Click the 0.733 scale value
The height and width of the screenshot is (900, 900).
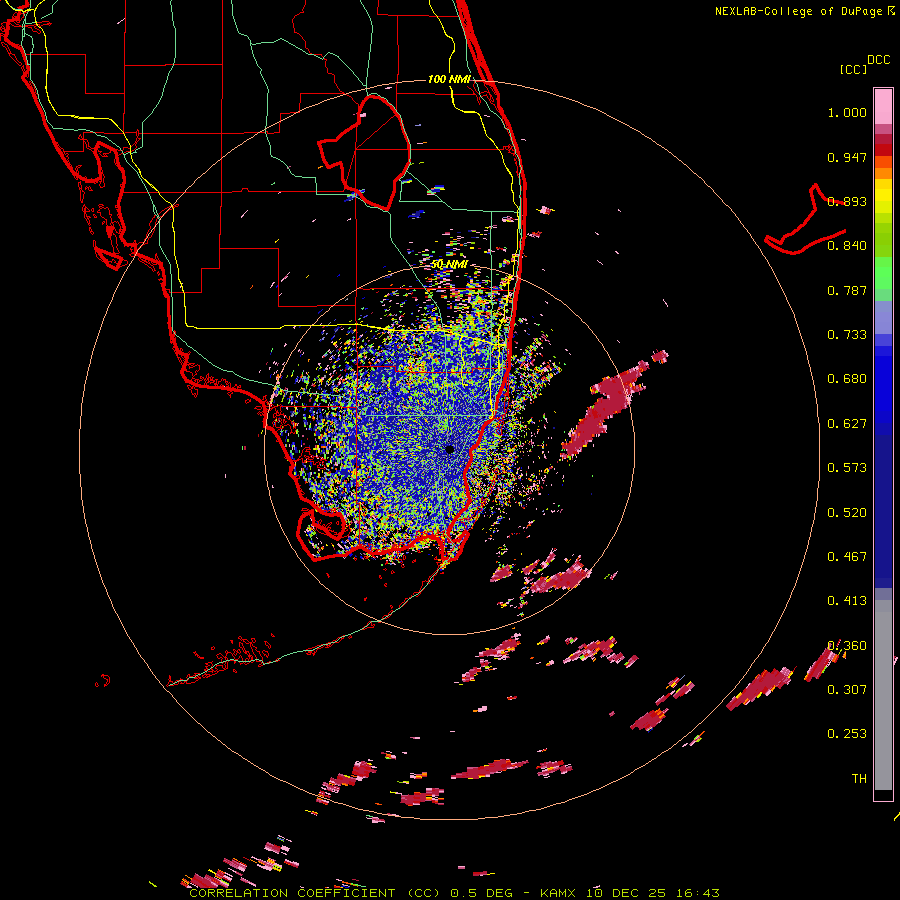[847, 335]
